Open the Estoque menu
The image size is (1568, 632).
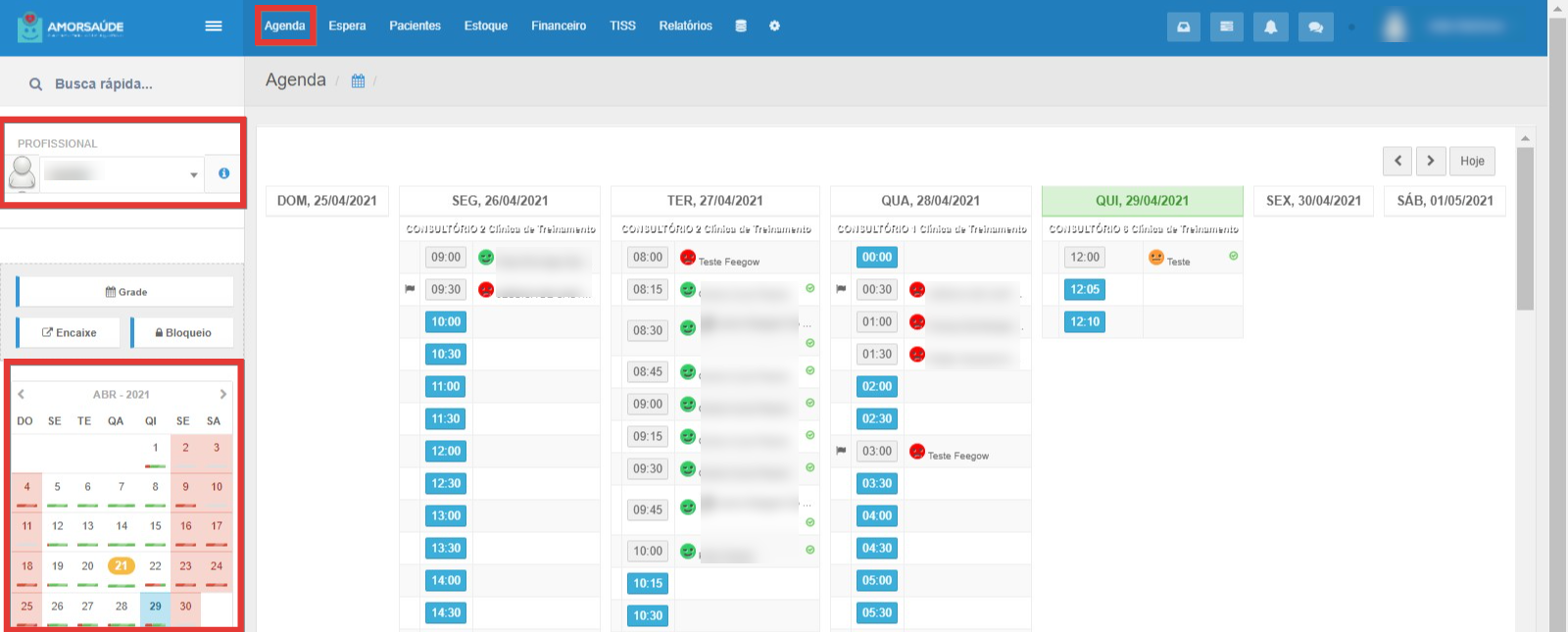click(x=486, y=25)
